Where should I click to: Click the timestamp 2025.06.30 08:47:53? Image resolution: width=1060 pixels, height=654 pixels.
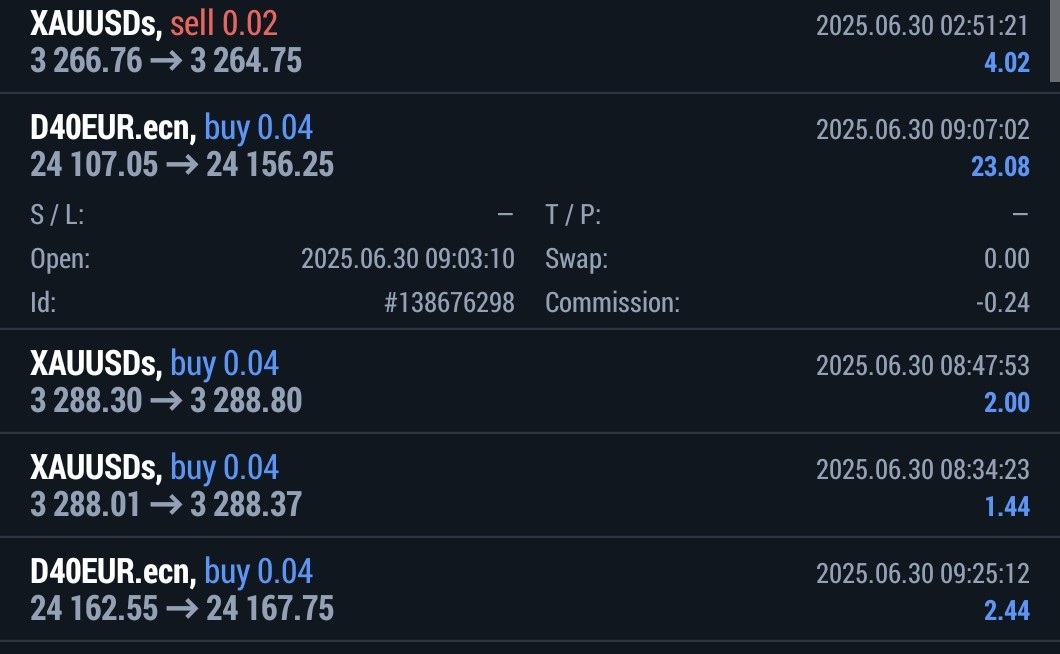point(922,365)
